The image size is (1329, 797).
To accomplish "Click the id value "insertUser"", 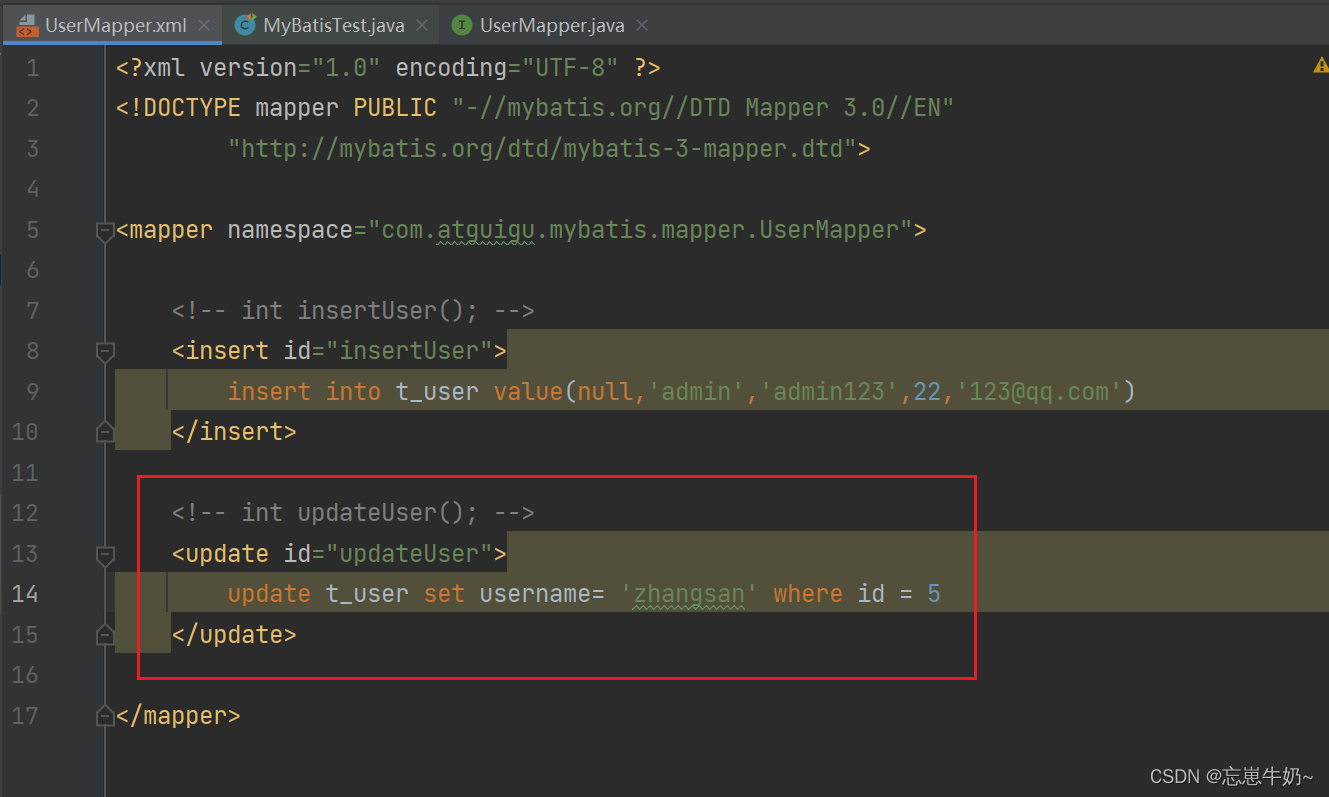I will coord(410,351).
